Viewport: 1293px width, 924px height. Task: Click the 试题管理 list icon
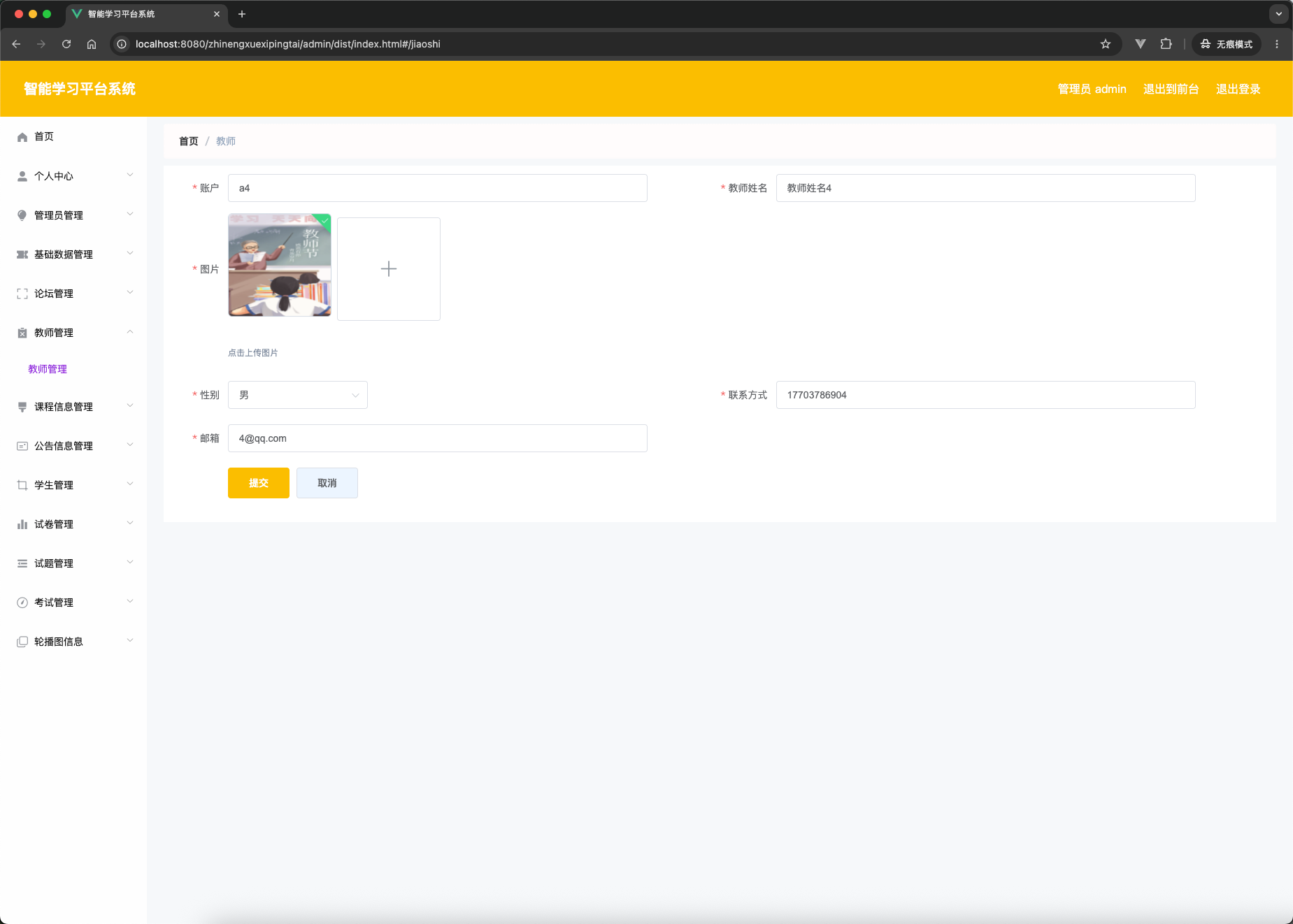click(x=22, y=563)
